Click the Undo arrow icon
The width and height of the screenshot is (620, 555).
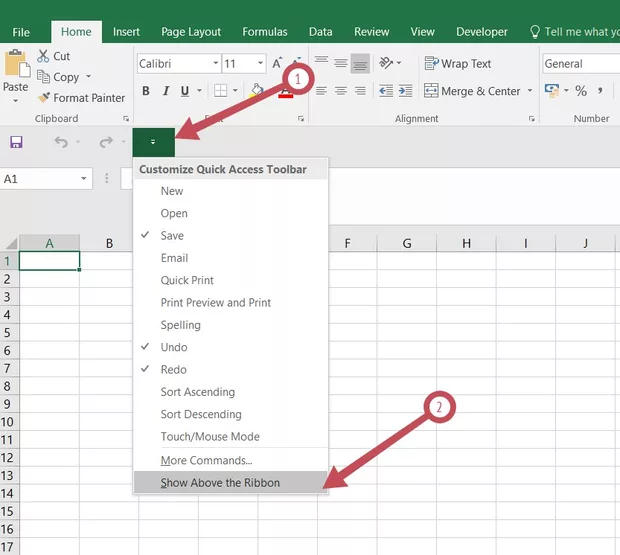coord(60,143)
